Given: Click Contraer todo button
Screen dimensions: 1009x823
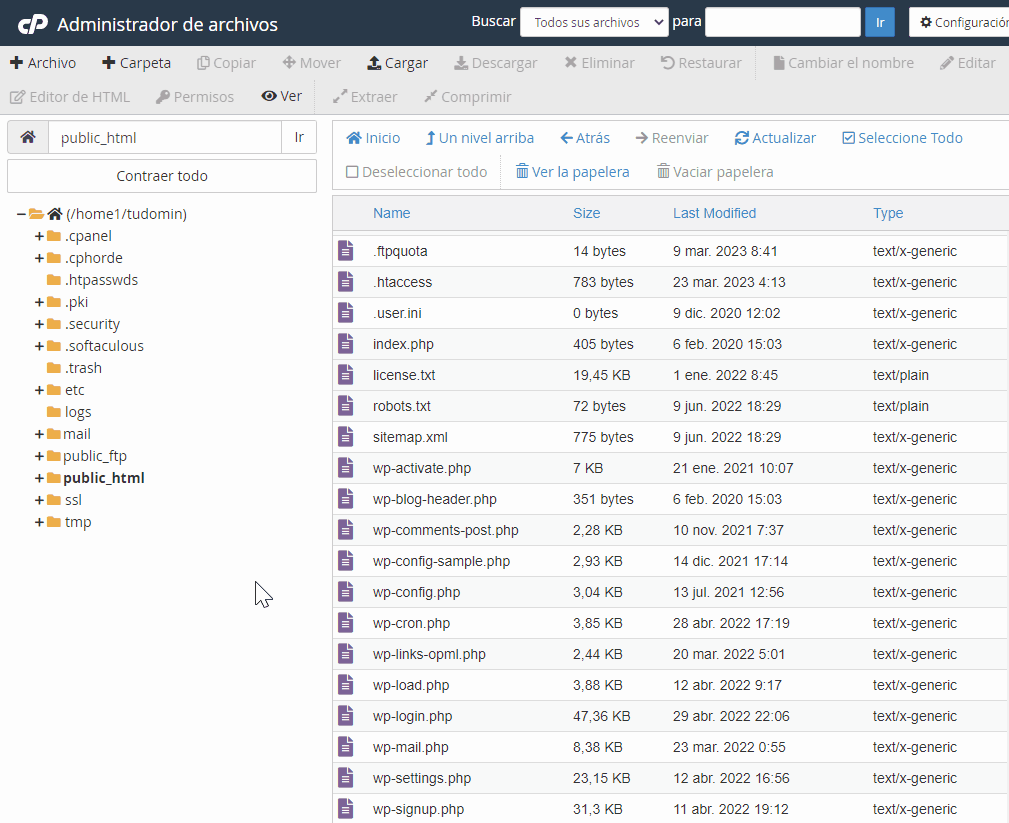Looking at the screenshot, I should coord(162,176).
